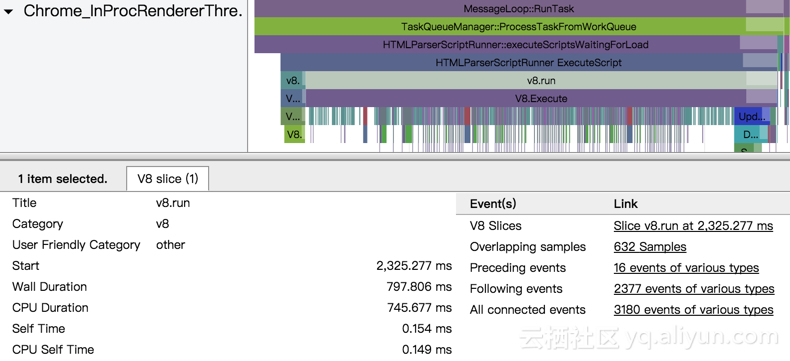This screenshot has width=790, height=361.
Task: Click the User Friendly Category value other
Action: point(170,245)
